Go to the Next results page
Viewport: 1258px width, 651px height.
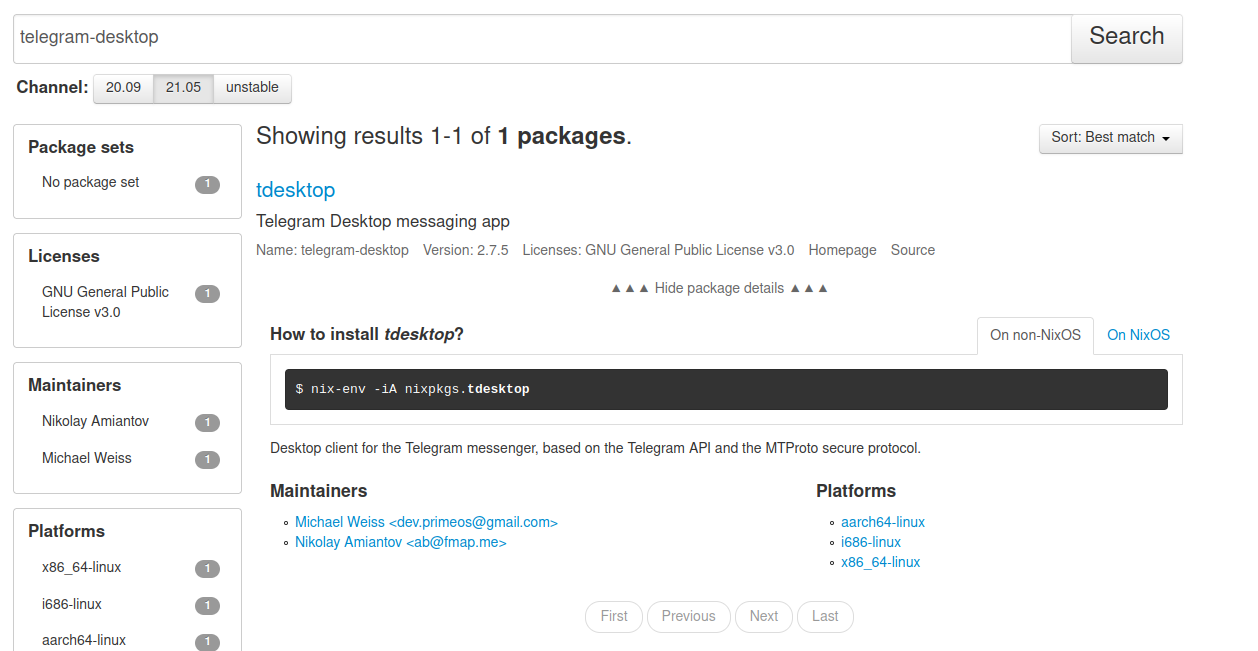coord(763,616)
